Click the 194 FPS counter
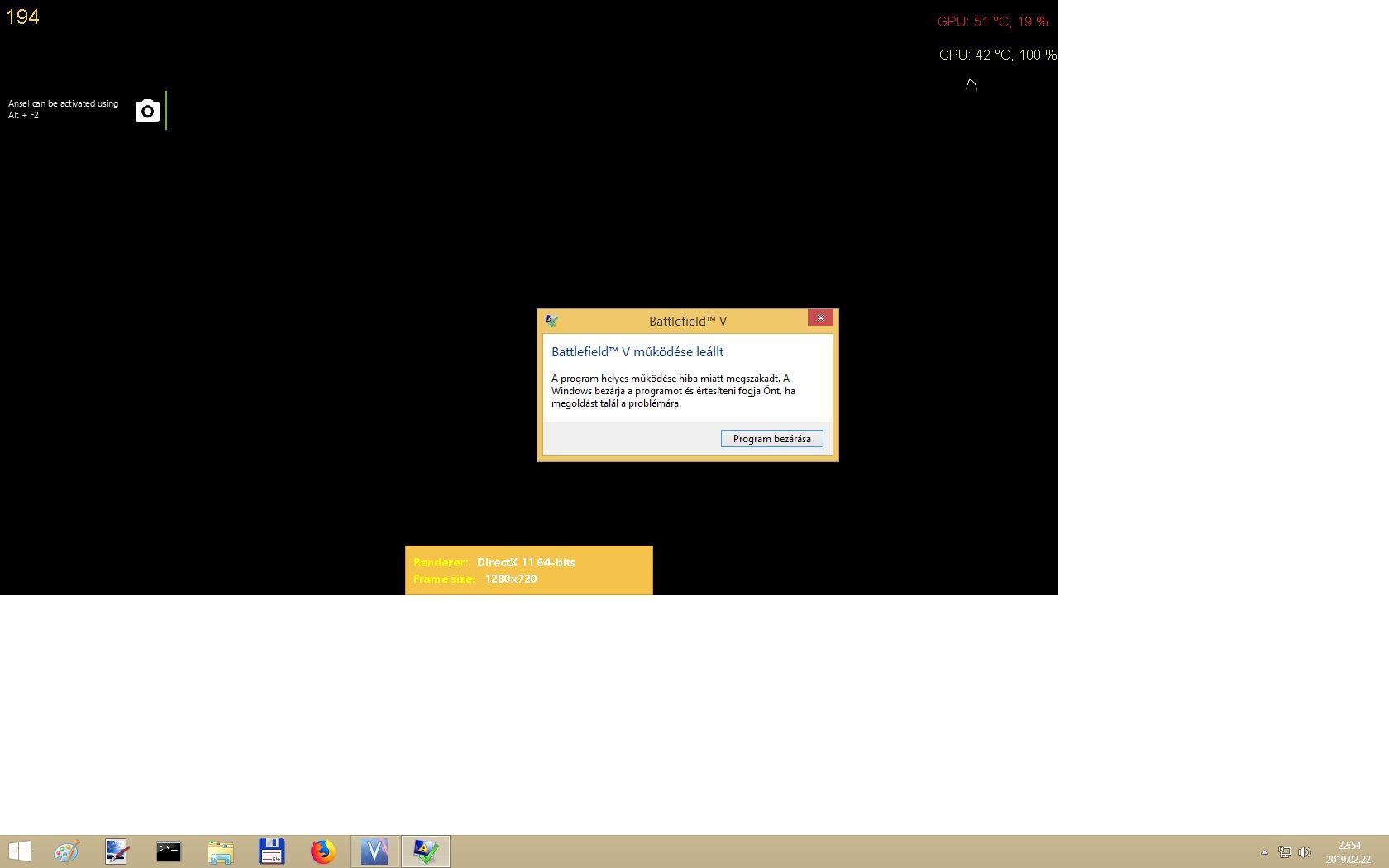This screenshot has height=868, width=1389. tap(22, 17)
